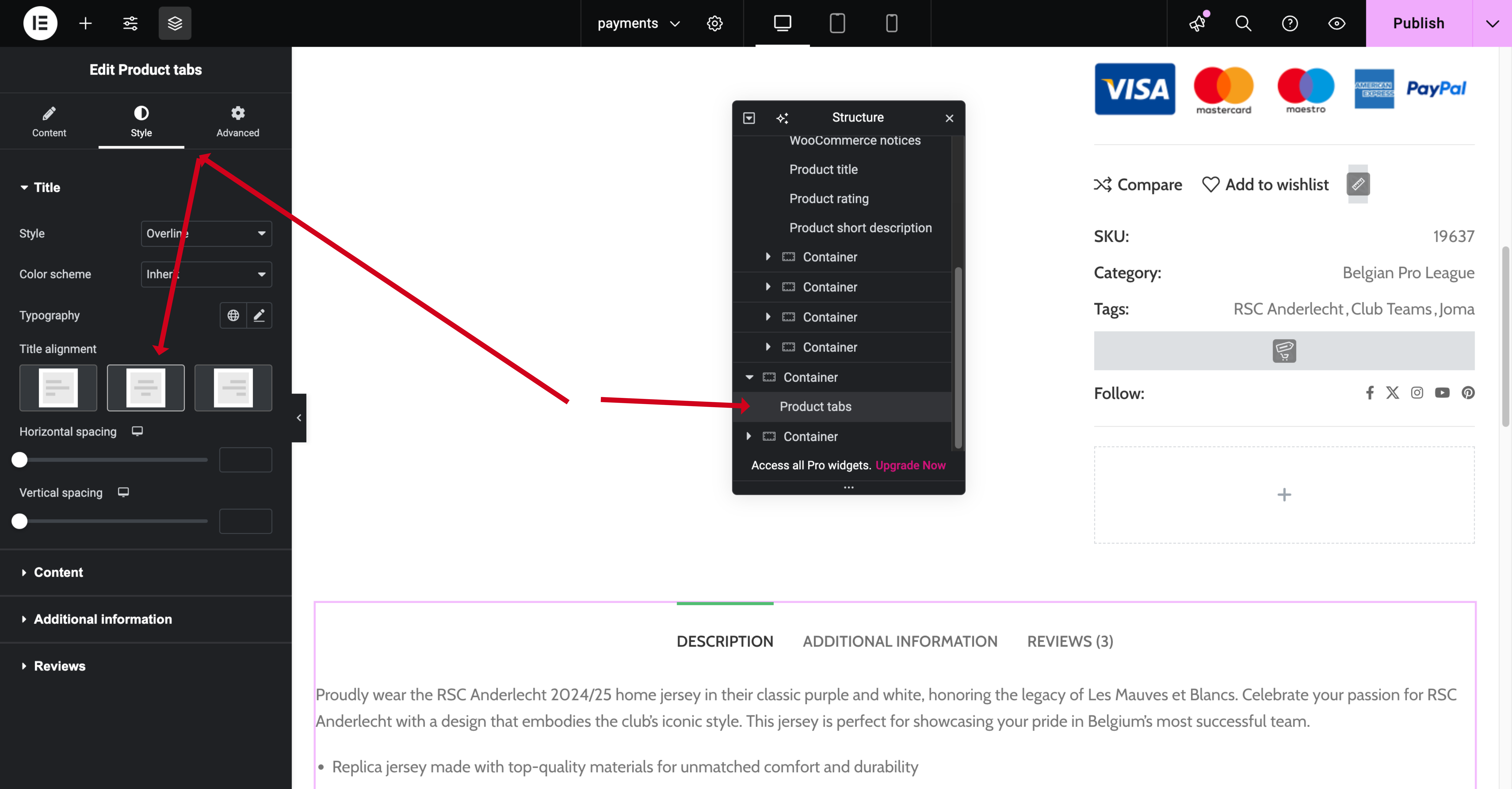1512x789 pixels.
Task: Set title alignment to center
Action: click(145, 388)
